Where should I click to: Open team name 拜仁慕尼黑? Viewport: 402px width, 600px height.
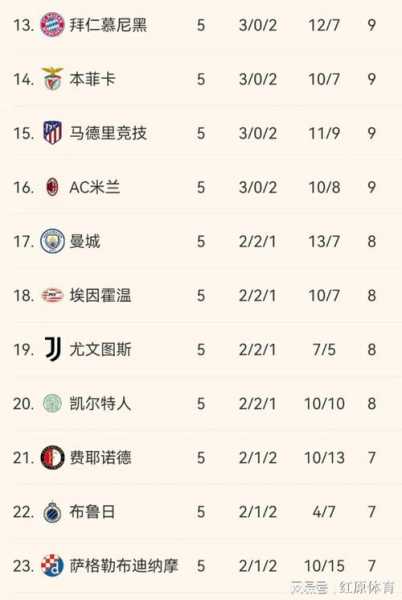click(108, 25)
